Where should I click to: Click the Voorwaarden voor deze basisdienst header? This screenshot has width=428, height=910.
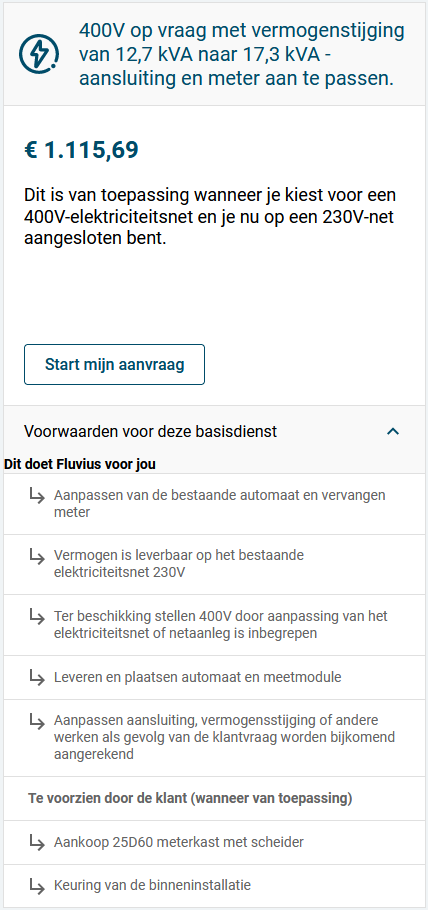click(214, 431)
